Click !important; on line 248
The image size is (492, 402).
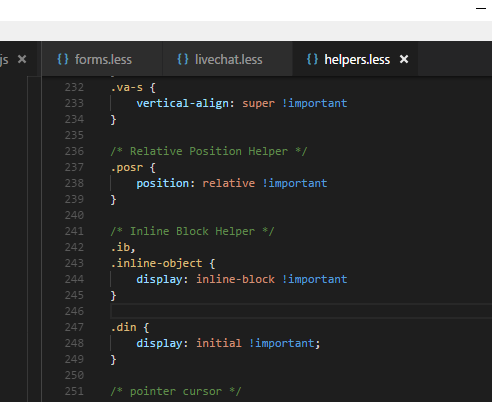[285, 343]
